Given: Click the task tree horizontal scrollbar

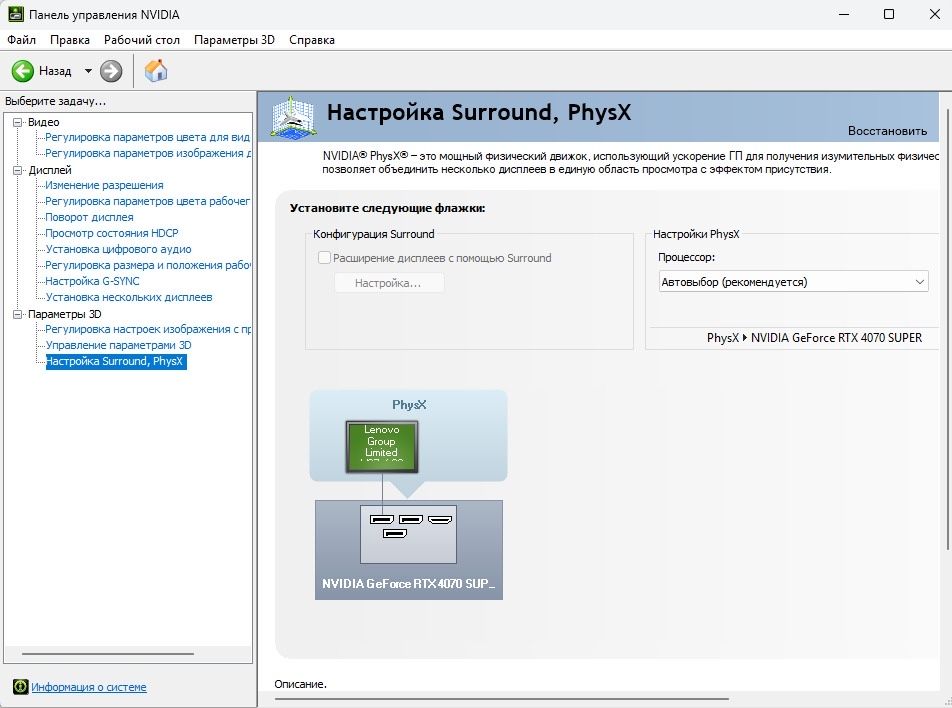Looking at the screenshot, I should (108, 654).
